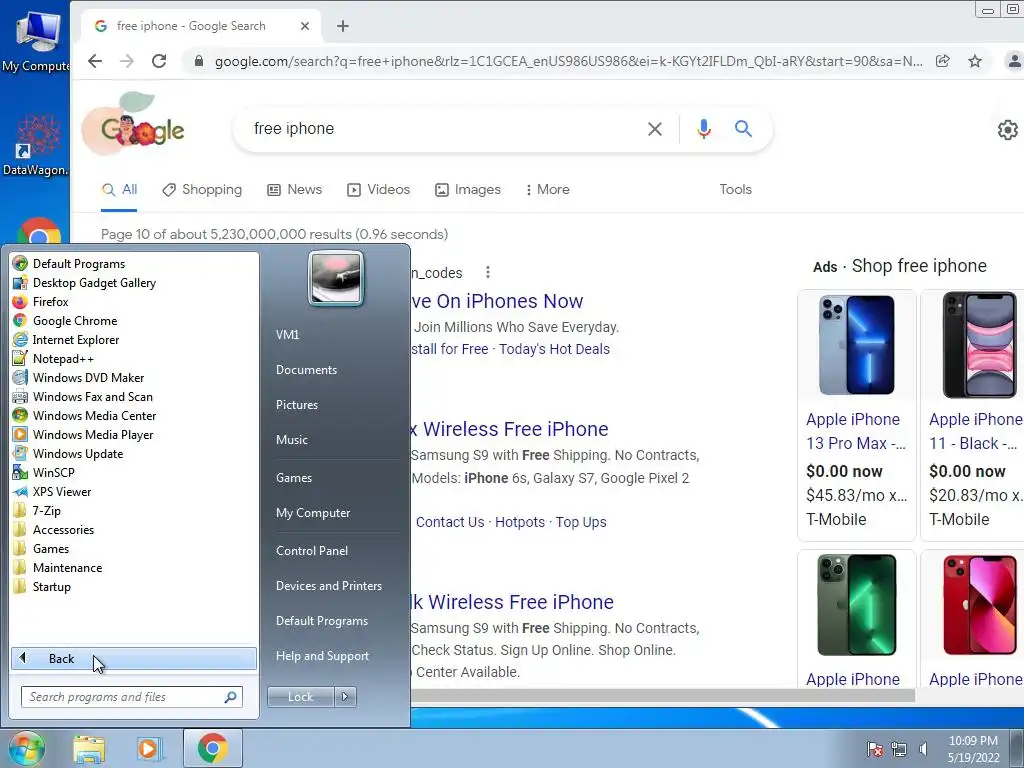Clear the Google search box
The width and height of the screenshot is (1024, 768).
654,129
